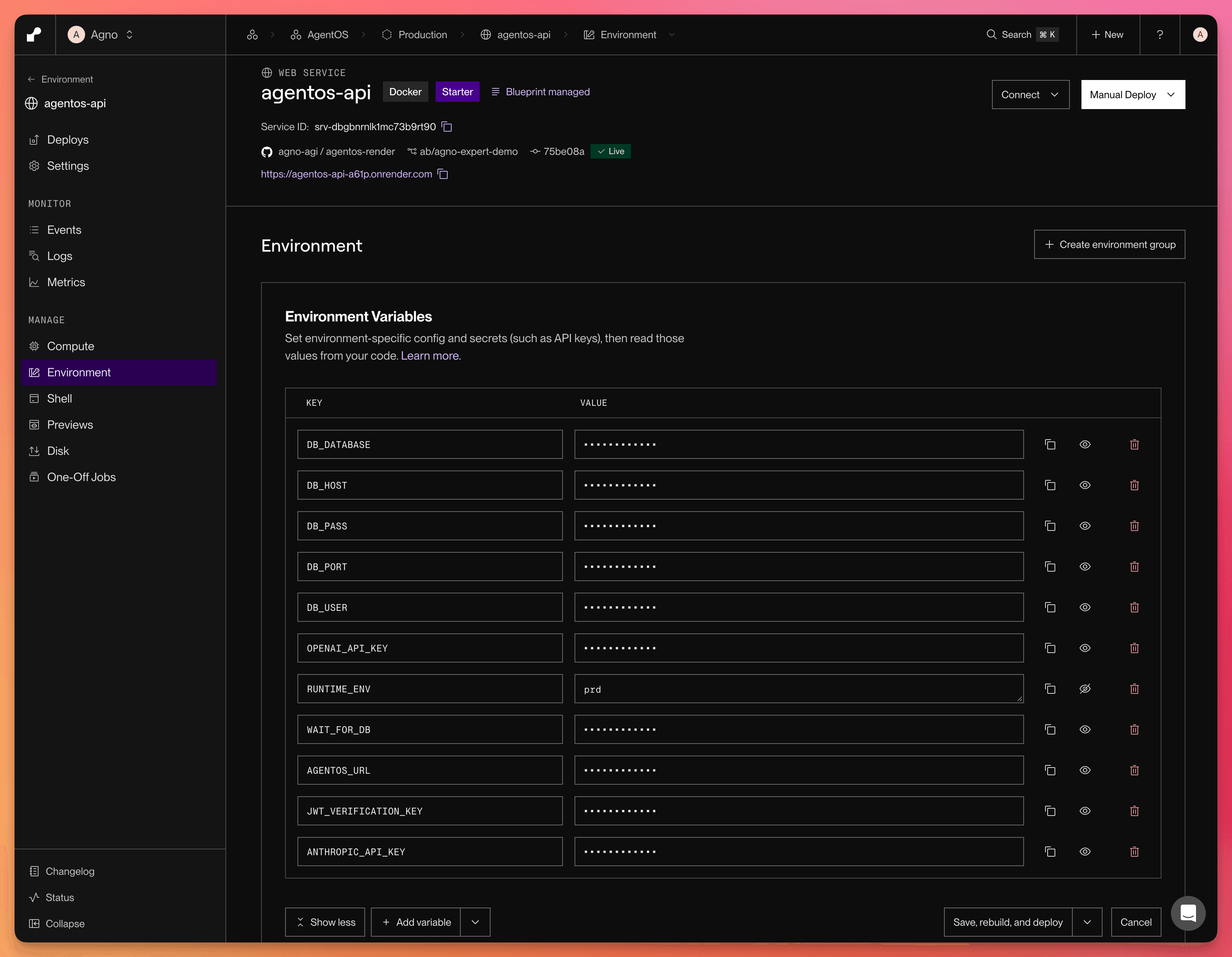Open the user avatar in the top-right corner
The width and height of the screenshot is (1232, 957).
pos(1200,35)
